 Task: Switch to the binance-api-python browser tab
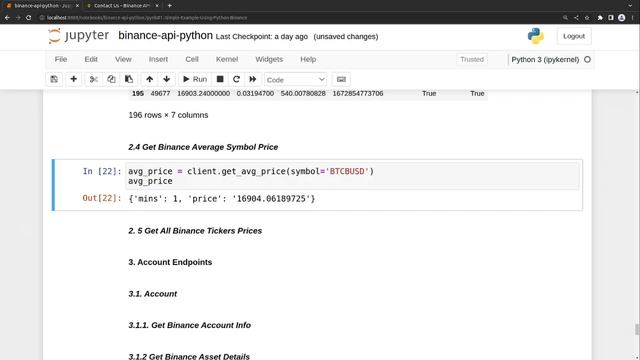point(42,6)
